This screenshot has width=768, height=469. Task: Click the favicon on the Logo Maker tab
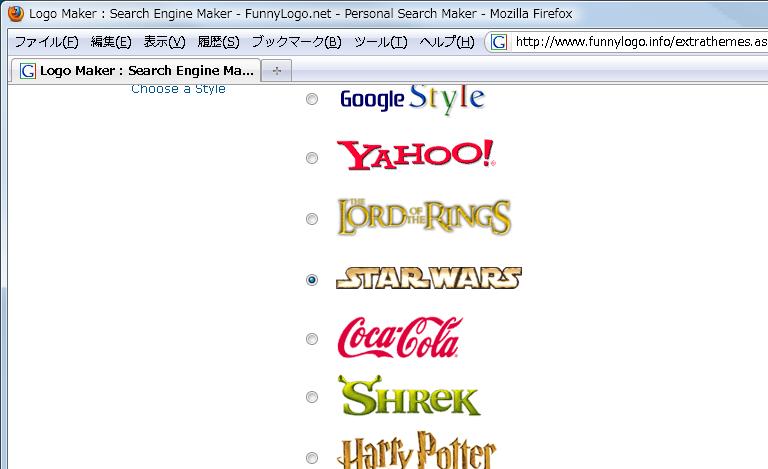pos(28,71)
